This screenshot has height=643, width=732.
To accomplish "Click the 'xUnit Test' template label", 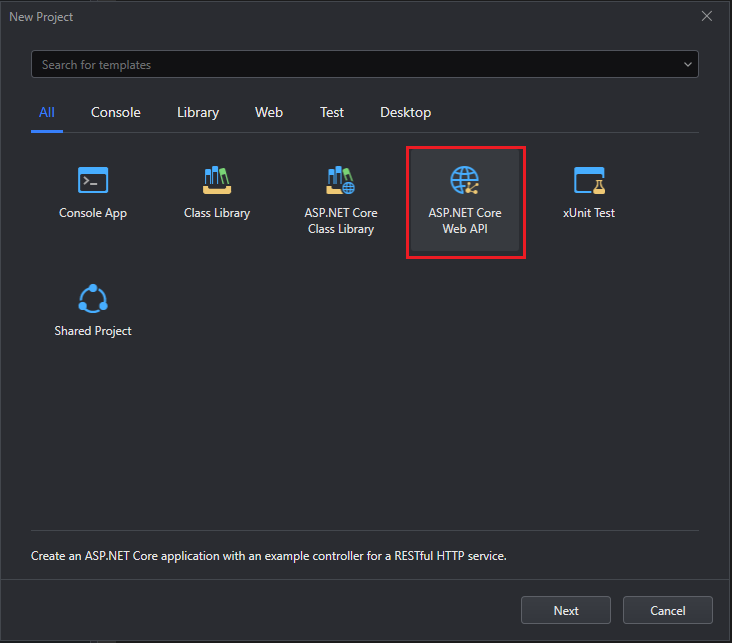I will click(x=589, y=213).
